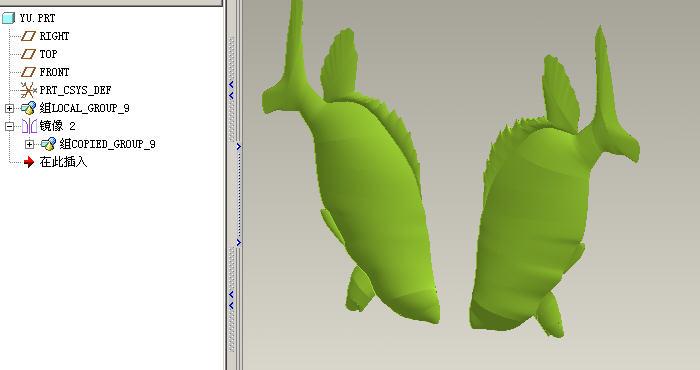700x370 pixels.
Task: Expand the 组LOCAL_GROUP_9 node
Action: (x=9, y=108)
